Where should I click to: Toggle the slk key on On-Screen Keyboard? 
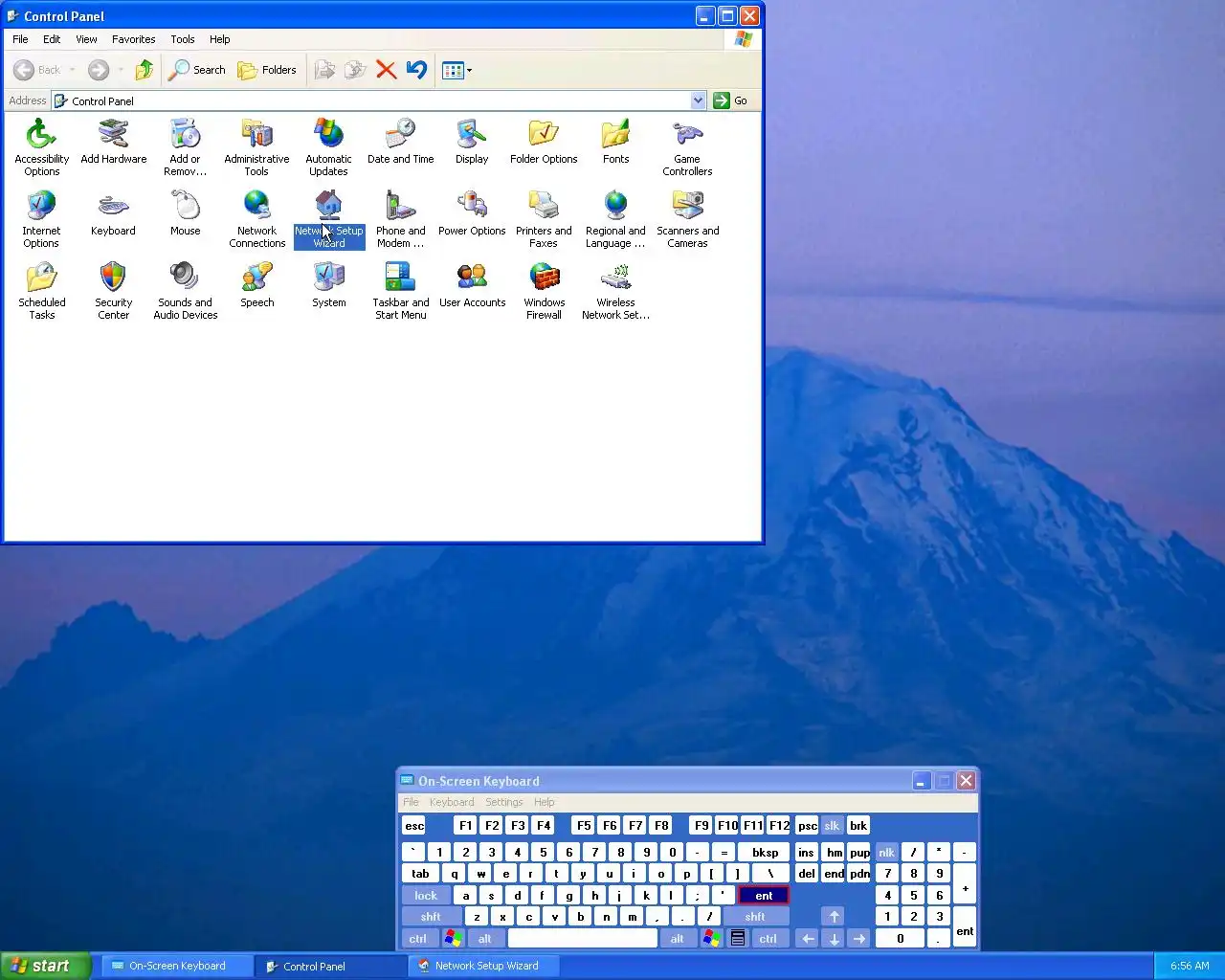[x=833, y=826]
